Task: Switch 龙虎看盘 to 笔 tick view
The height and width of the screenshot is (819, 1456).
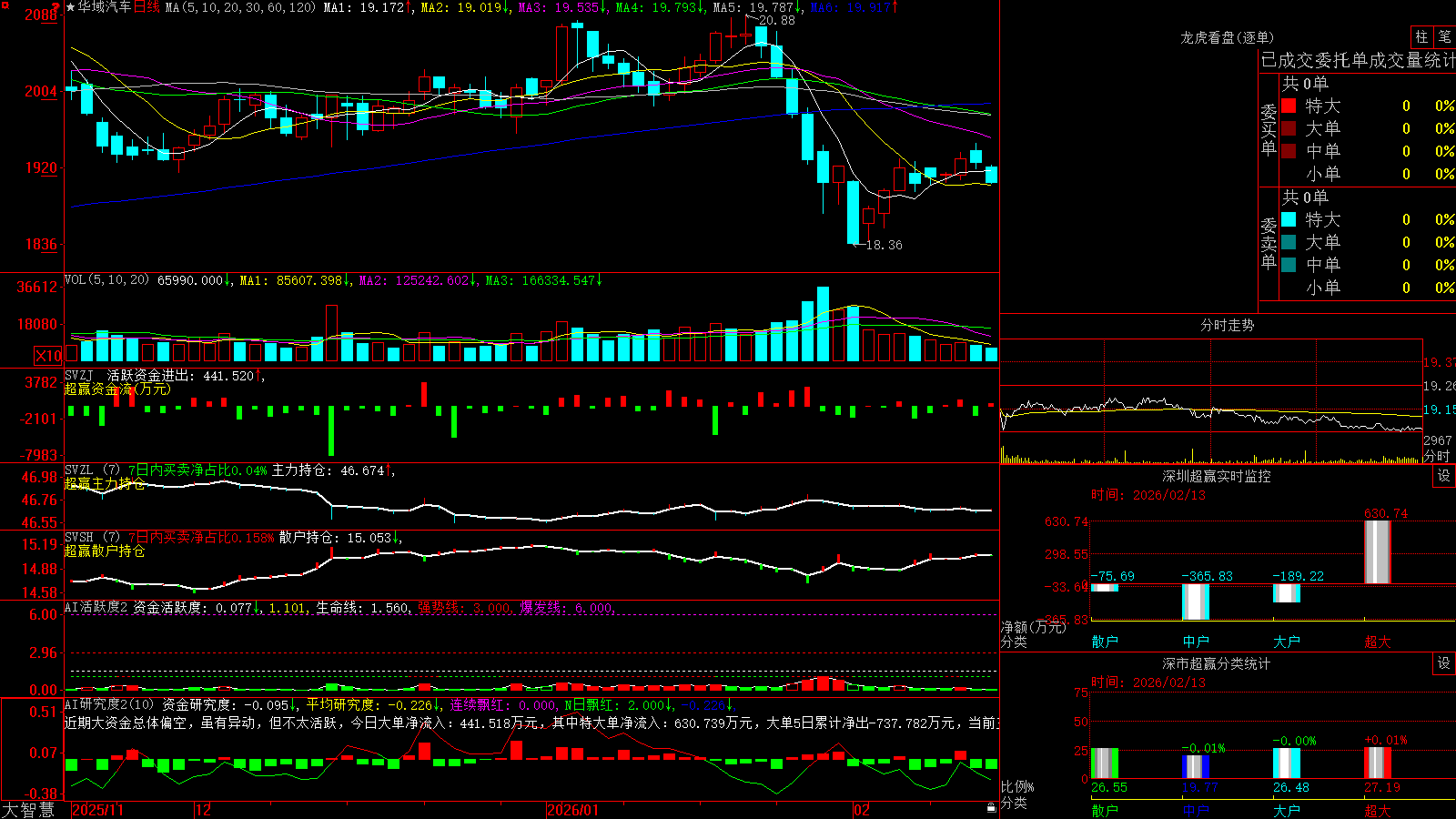Action: click(x=1444, y=36)
